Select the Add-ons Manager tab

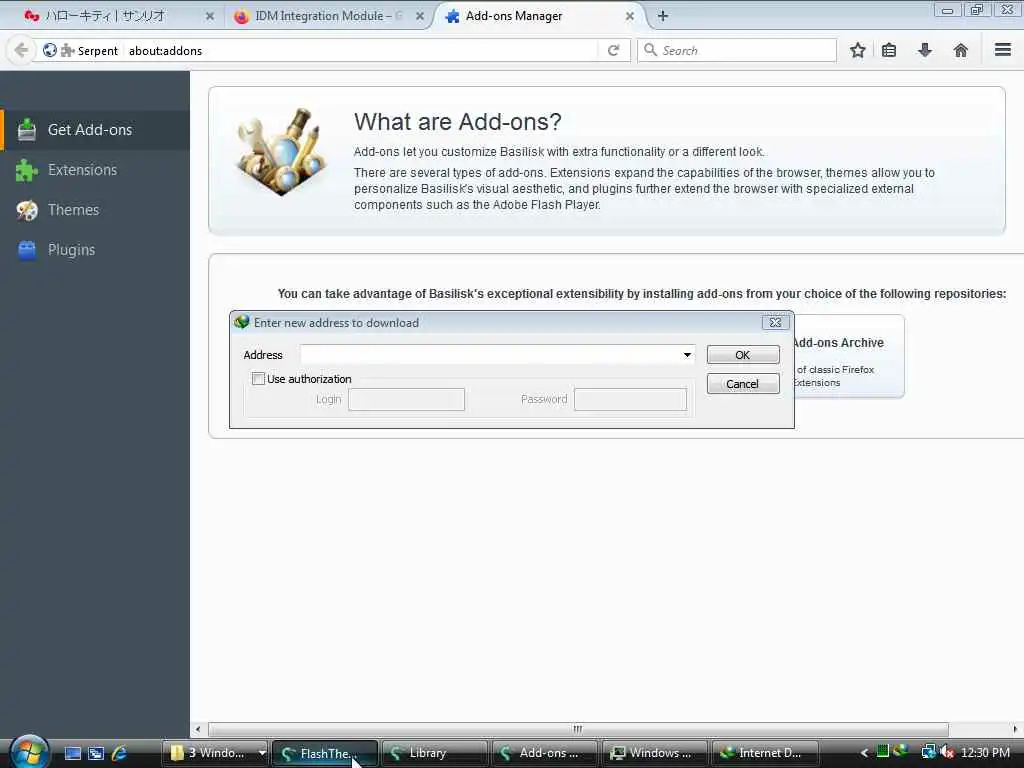[x=539, y=16]
